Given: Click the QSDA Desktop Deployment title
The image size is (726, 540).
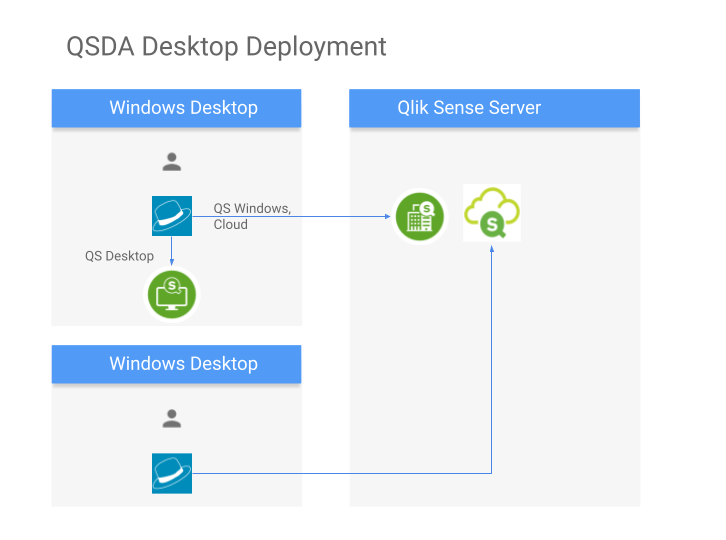Looking at the screenshot, I should pyautogui.click(x=226, y=47).
